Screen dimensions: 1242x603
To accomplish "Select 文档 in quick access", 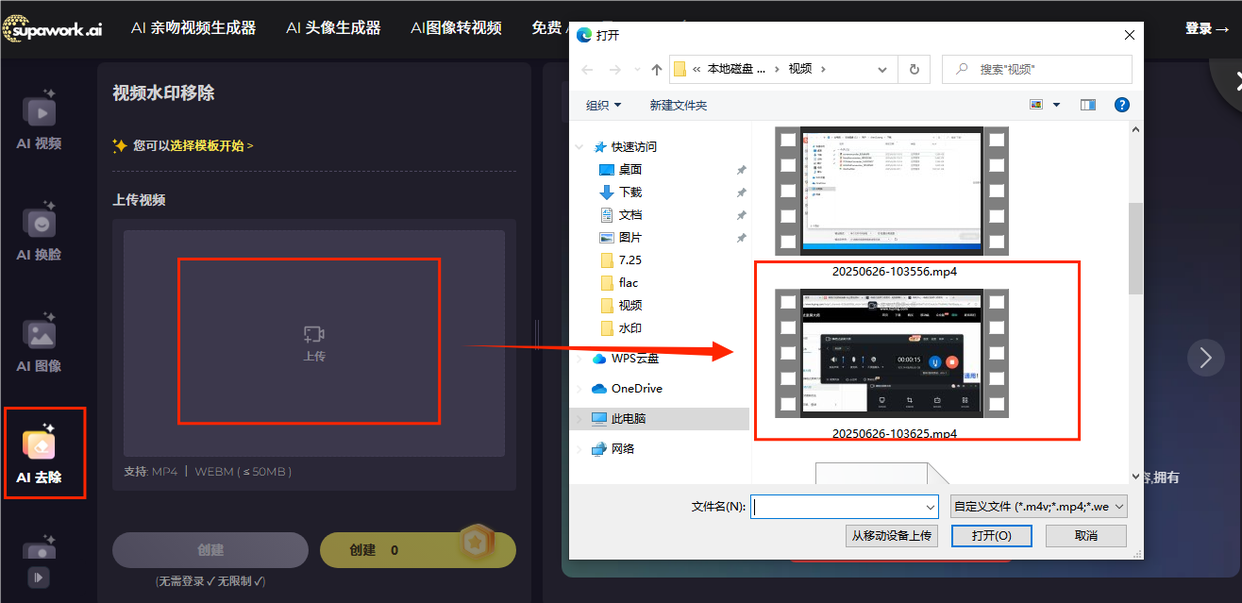I will point(630,215).
